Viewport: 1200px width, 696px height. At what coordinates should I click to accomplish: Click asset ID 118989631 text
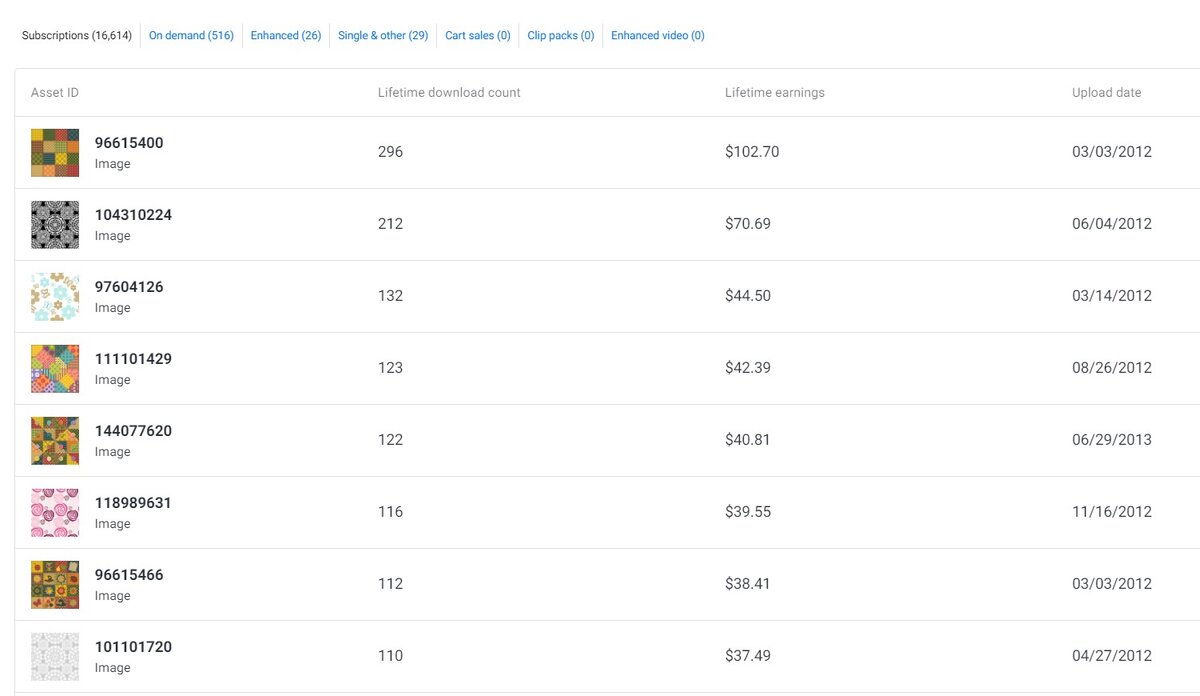coord(133,503)
